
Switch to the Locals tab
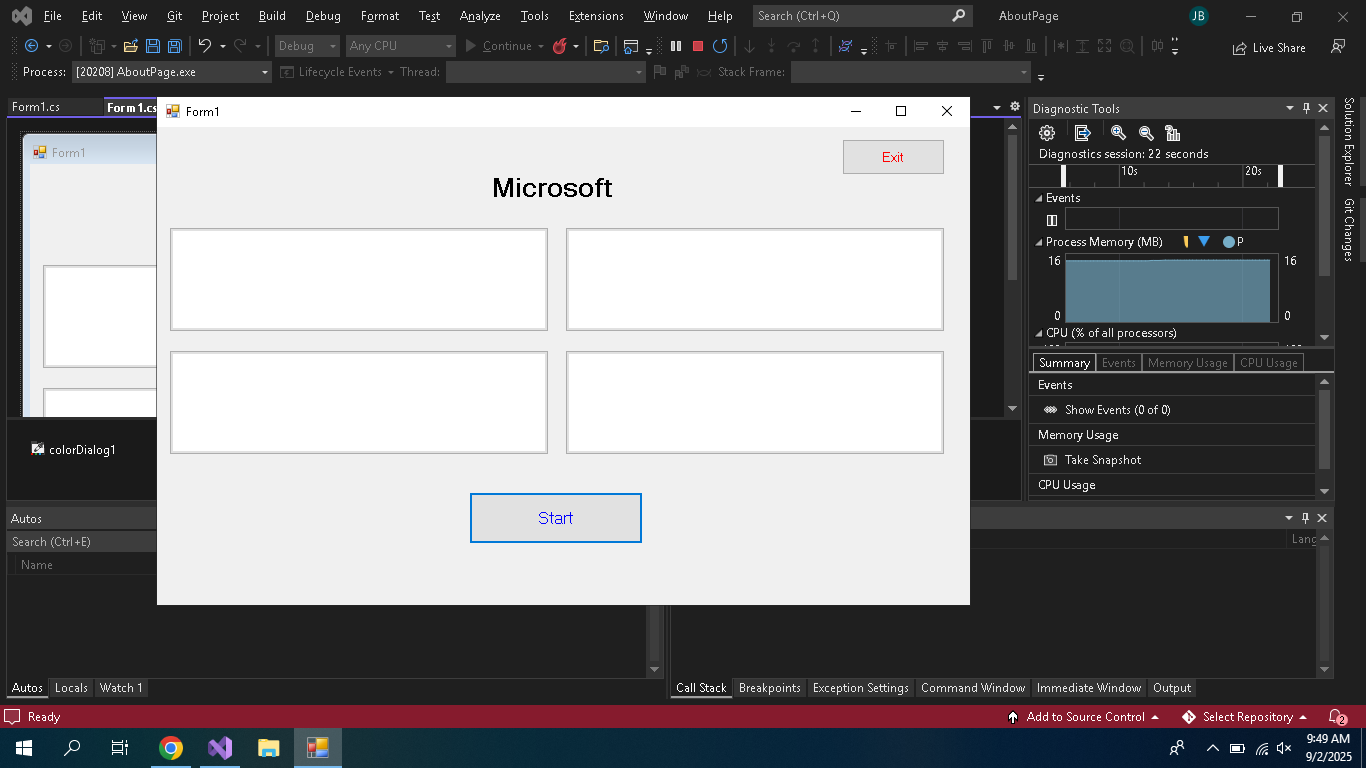tap(71, 688)
